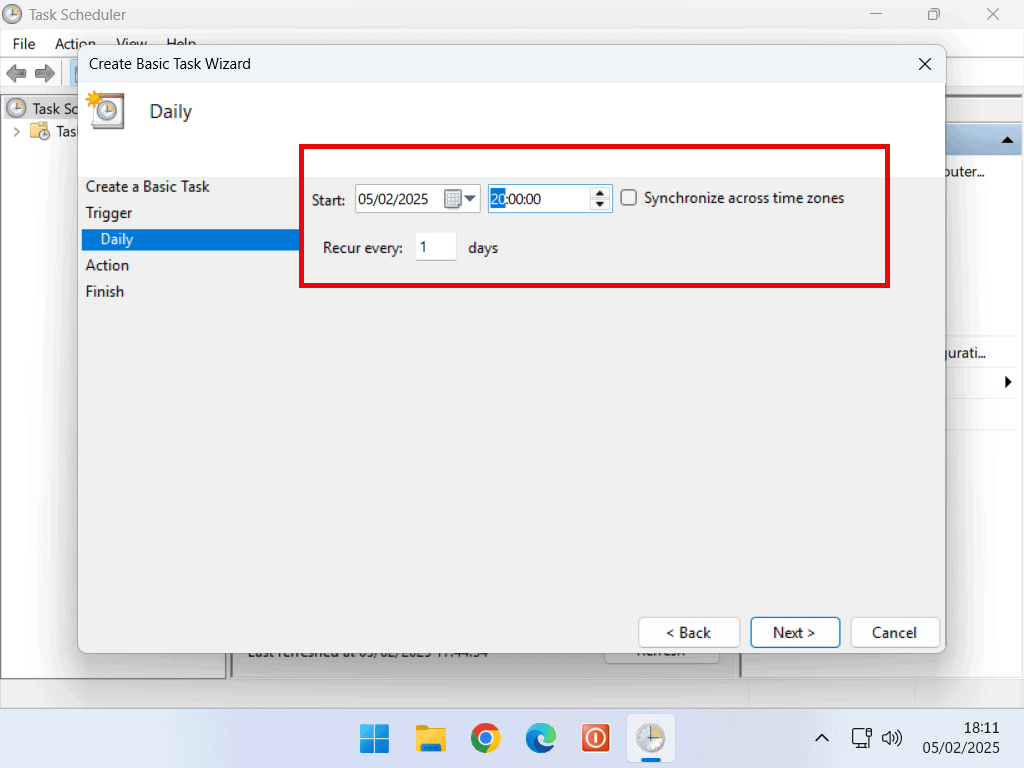
Task: Open Windows Start menu
Action: pos(375,739)
